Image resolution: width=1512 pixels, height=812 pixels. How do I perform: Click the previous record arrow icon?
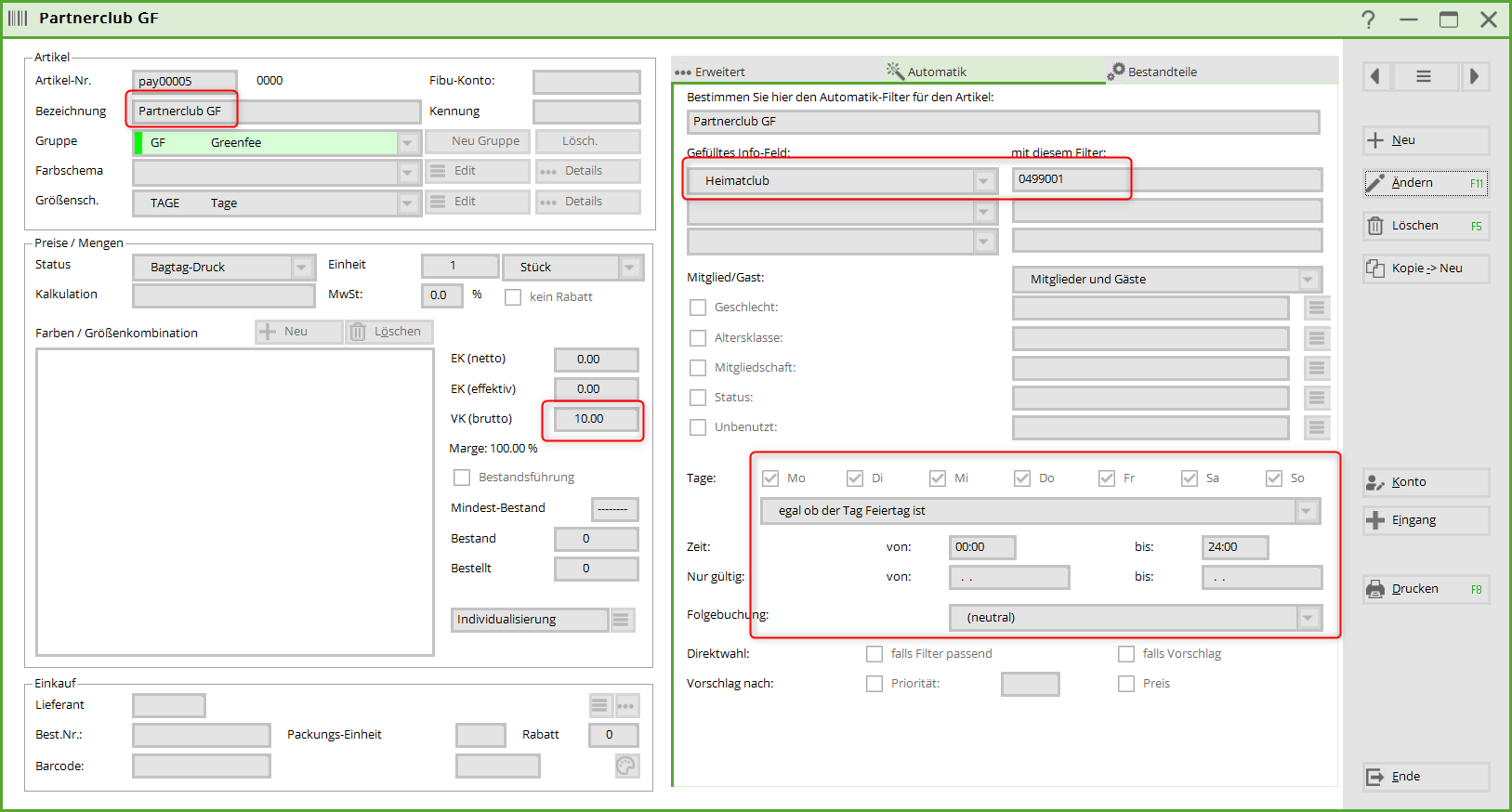(x=1376, y=76)
